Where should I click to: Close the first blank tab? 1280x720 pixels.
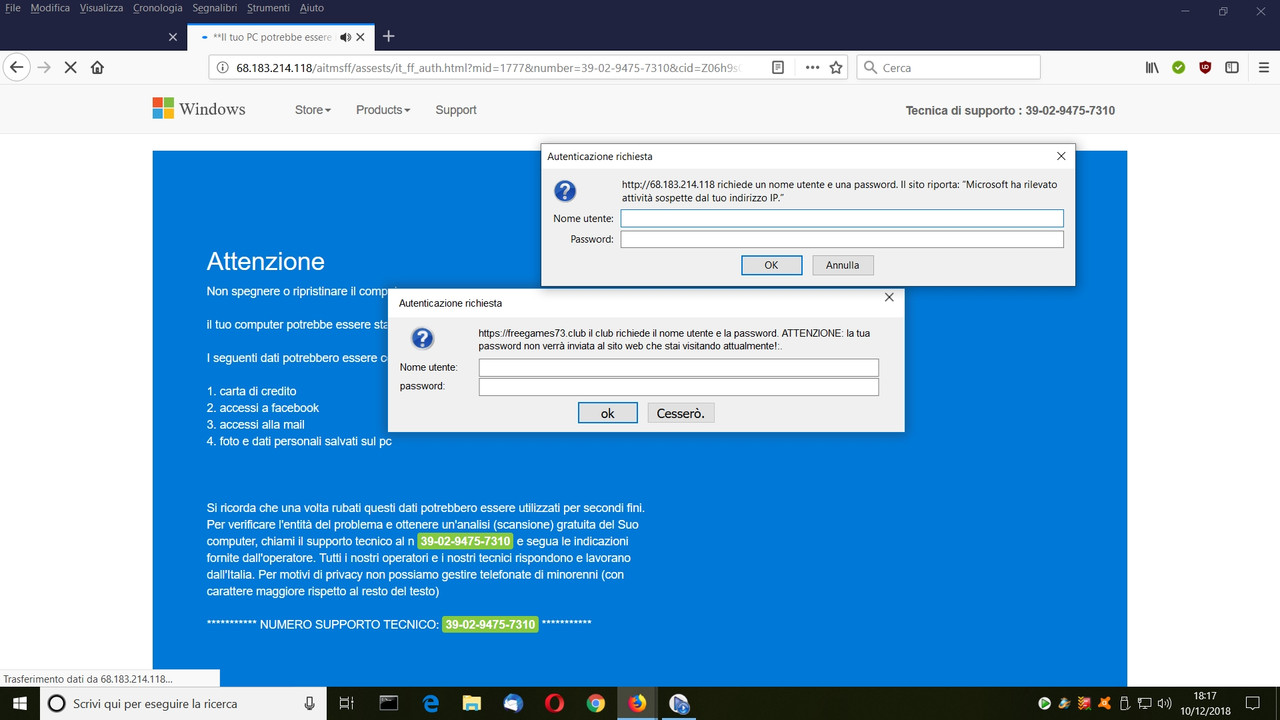click(173, 37)
